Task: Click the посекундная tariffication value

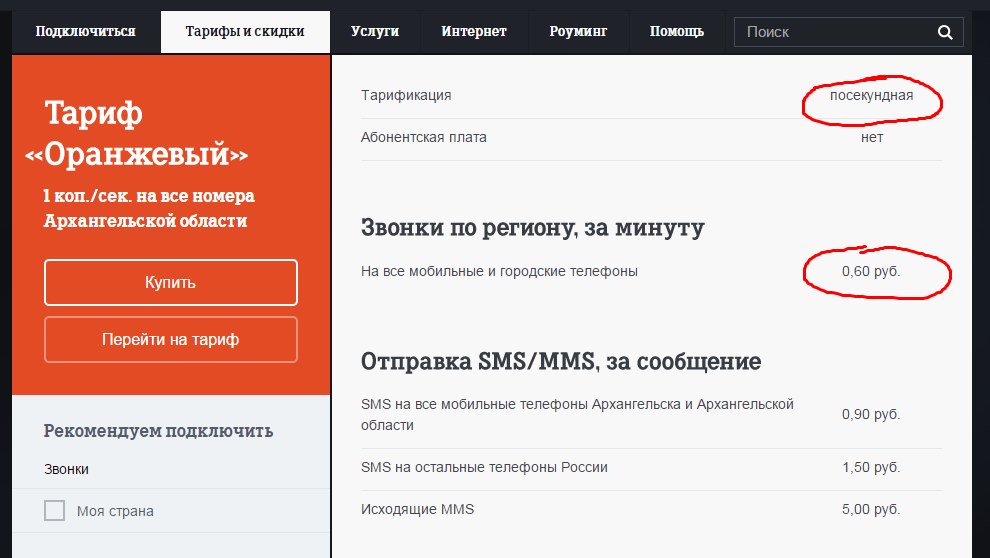Action: (x=871, y=95)
